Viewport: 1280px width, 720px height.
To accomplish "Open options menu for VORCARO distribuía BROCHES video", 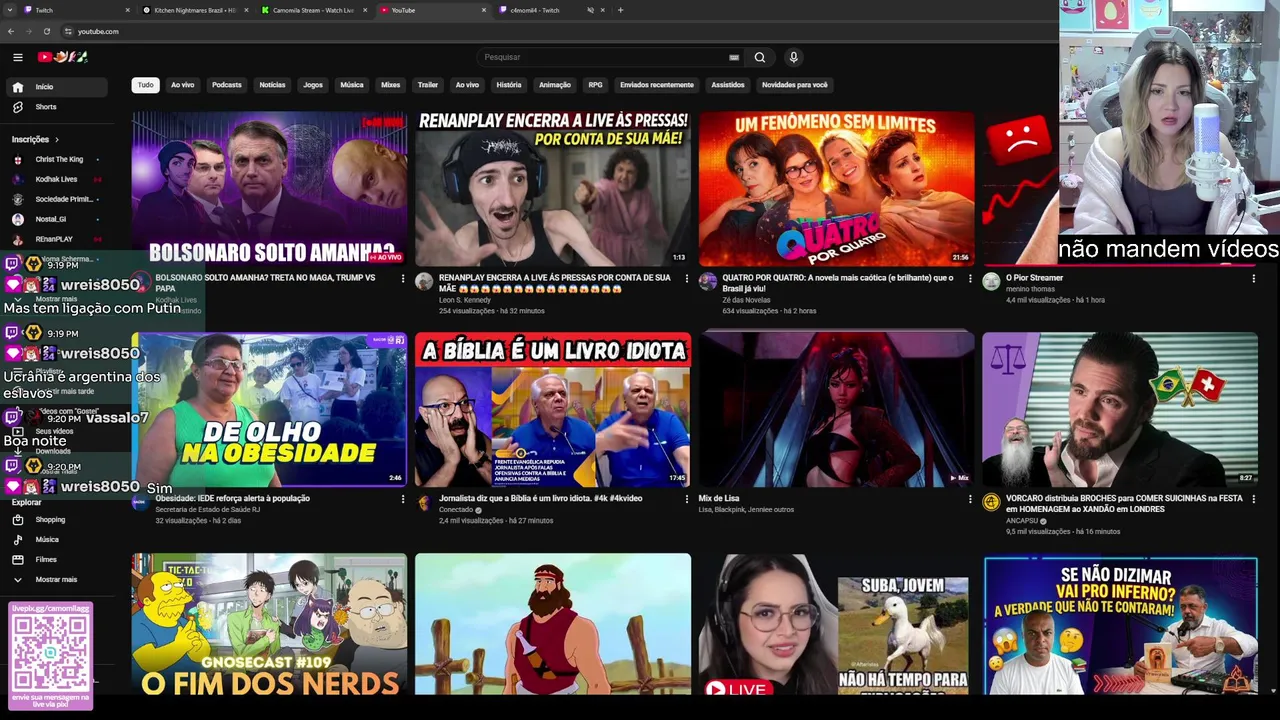I will point(1253,499).
